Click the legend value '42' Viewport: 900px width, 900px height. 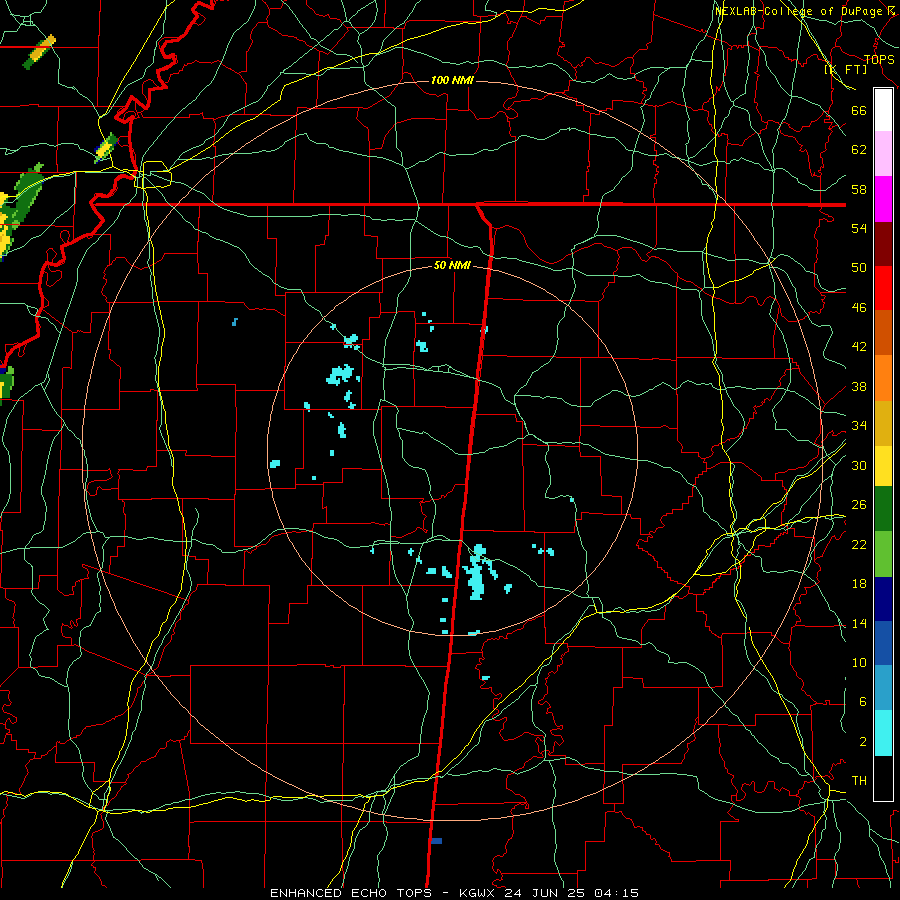pyautogui.click(x=859, y=347)
